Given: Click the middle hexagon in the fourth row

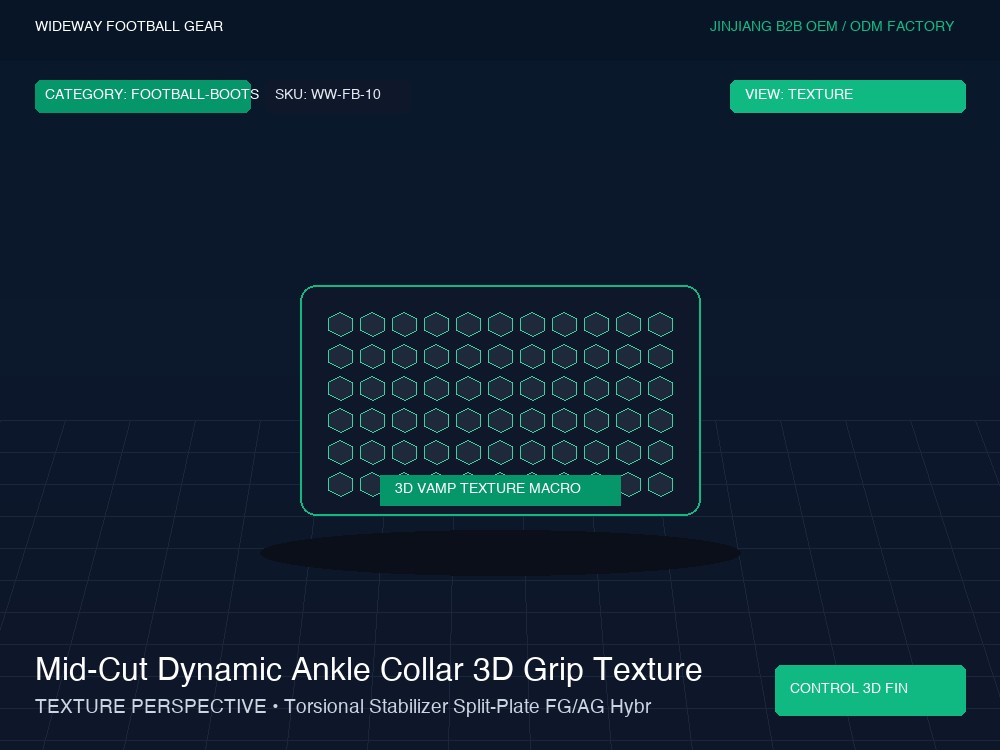Looking at the screenshot, I should (x=501, y=420).
